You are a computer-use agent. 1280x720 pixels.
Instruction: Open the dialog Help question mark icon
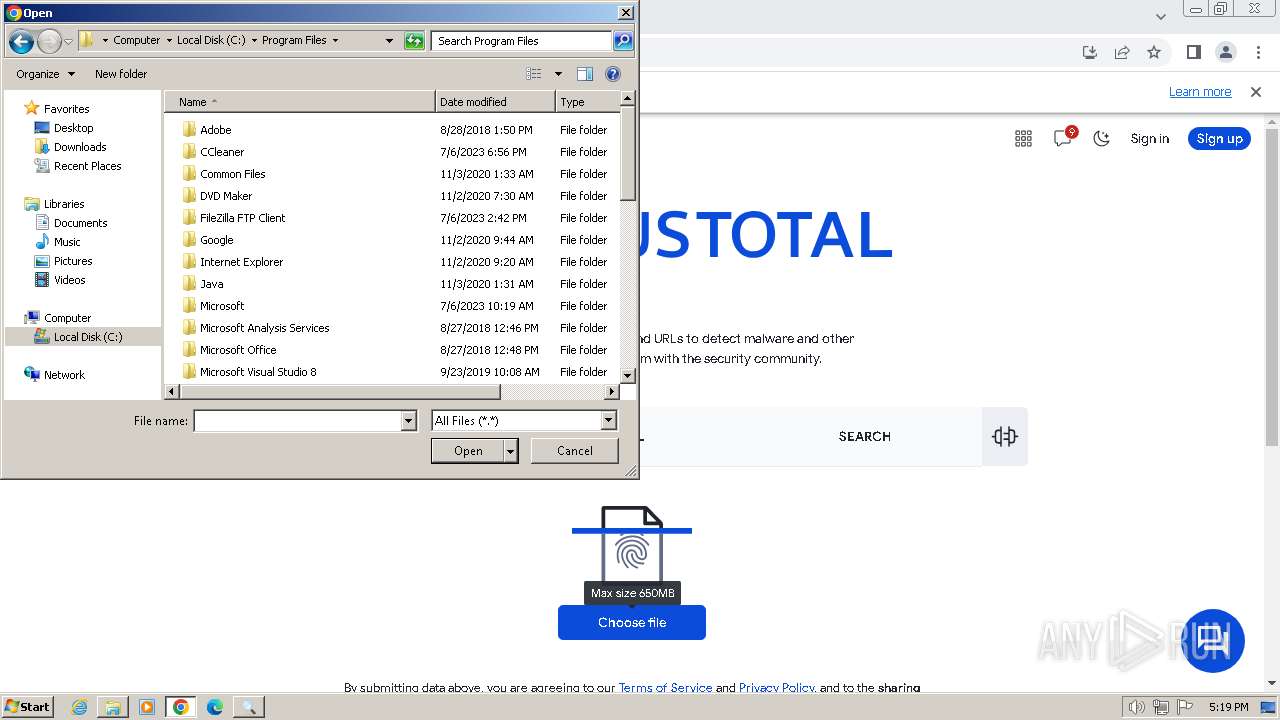(x=613, y=74)
